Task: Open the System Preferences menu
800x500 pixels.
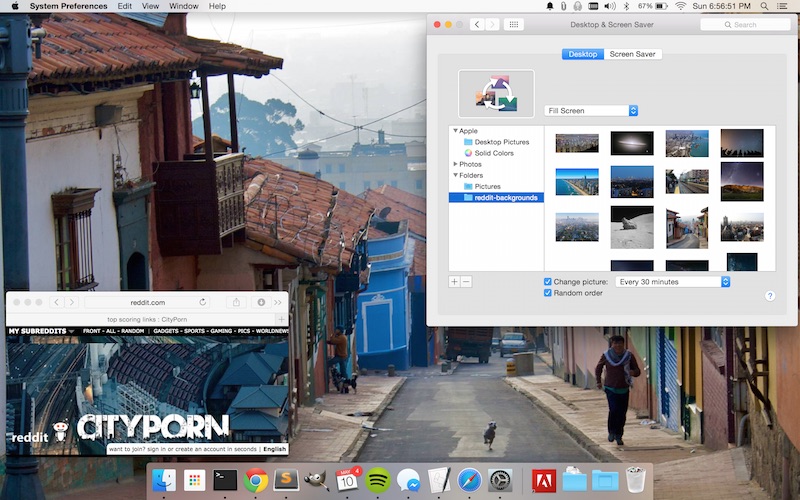Action: click(68, 6)
